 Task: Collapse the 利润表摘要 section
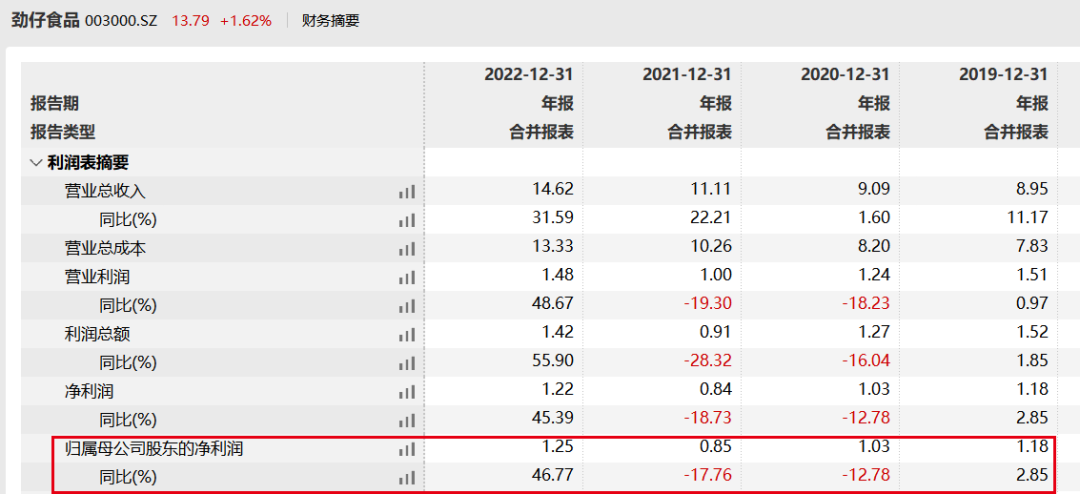[36, 163]
